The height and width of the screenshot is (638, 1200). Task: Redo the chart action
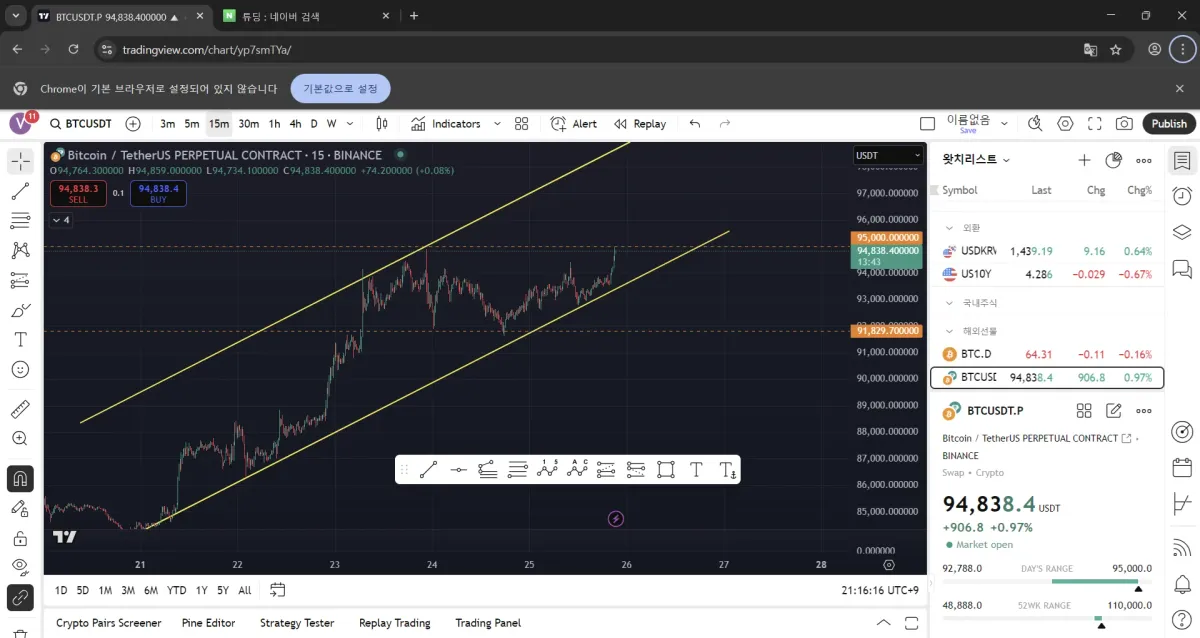(725, 124)
